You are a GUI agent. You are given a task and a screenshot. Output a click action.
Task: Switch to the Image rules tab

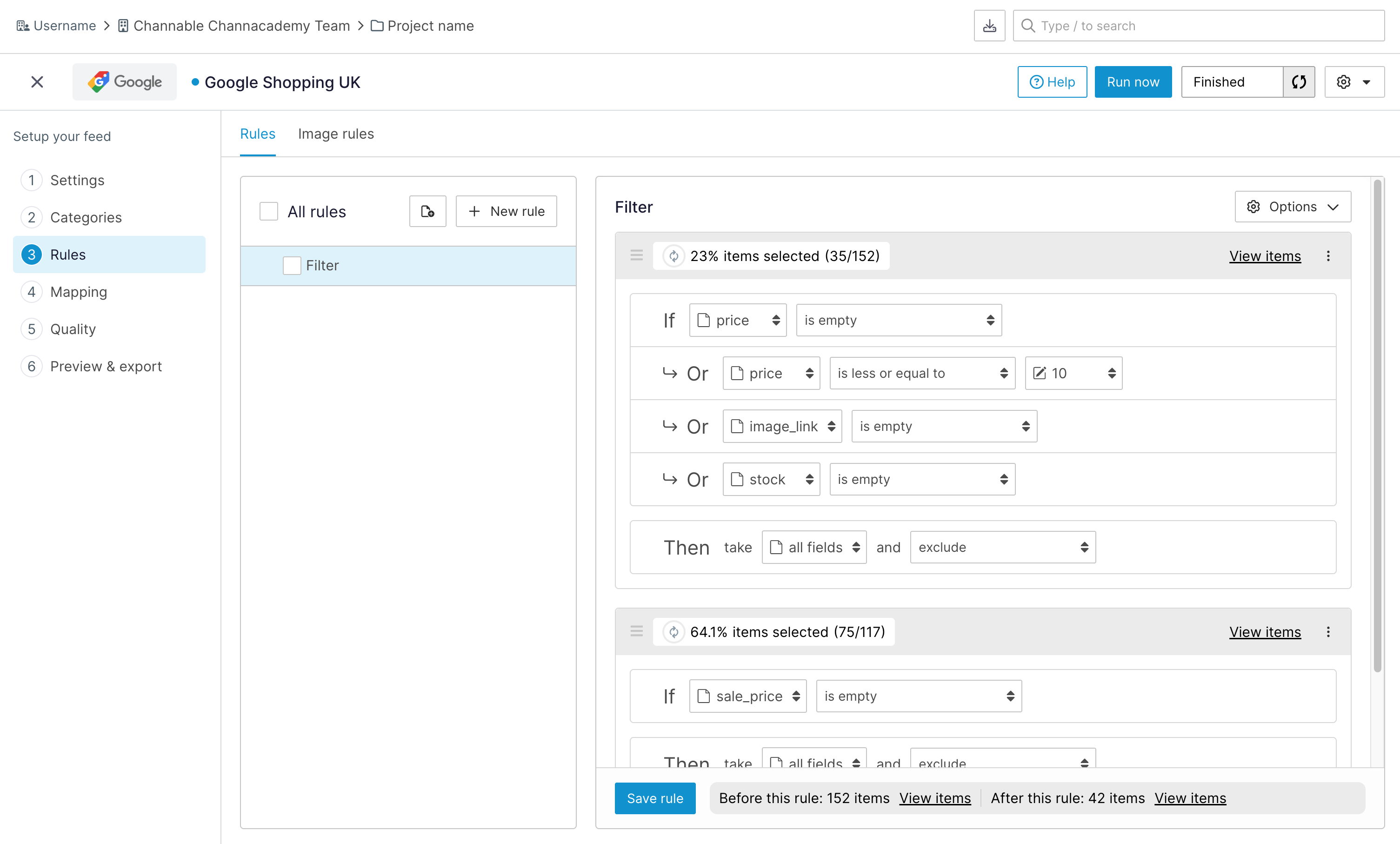[x=335, y=134]
